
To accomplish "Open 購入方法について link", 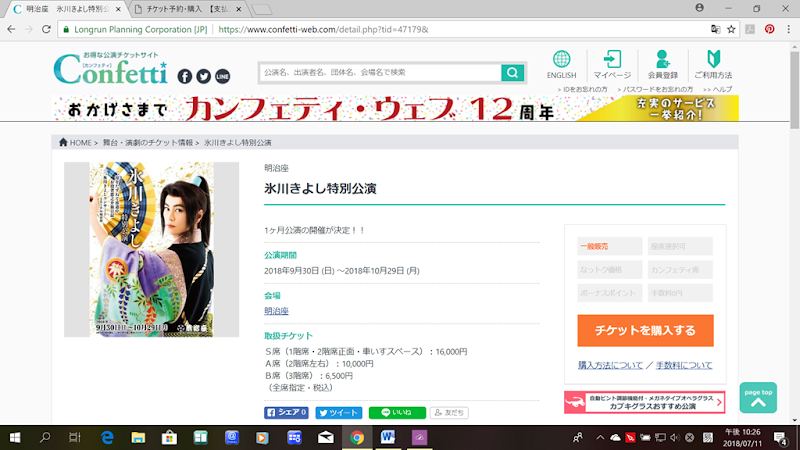I will (610, 365).
